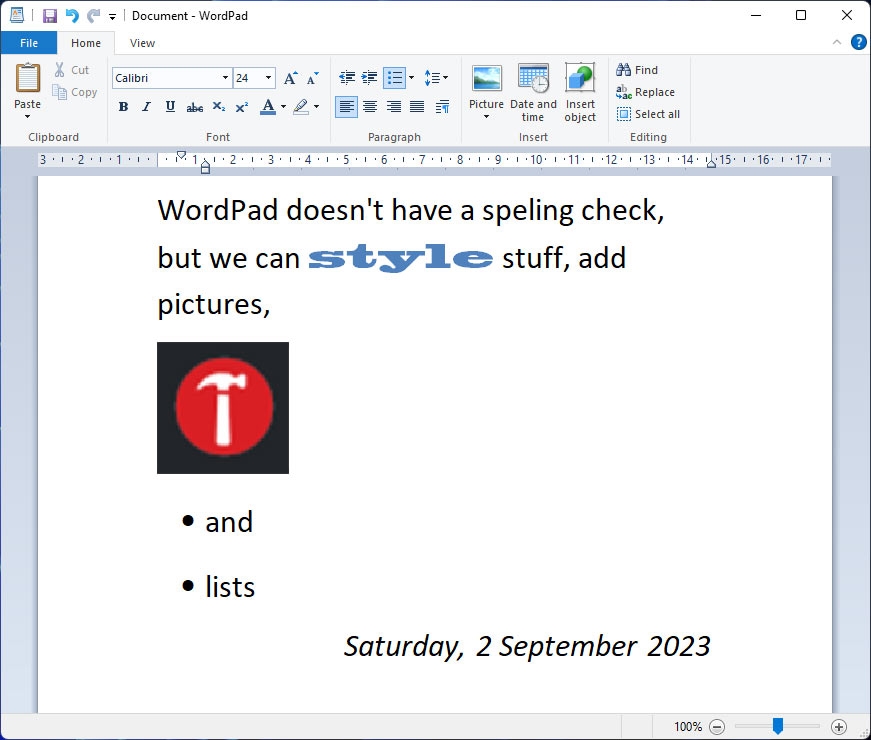871x740 pixels.
Task: Expand the bullet list style dropdown arrow
Action: [411, 78]
